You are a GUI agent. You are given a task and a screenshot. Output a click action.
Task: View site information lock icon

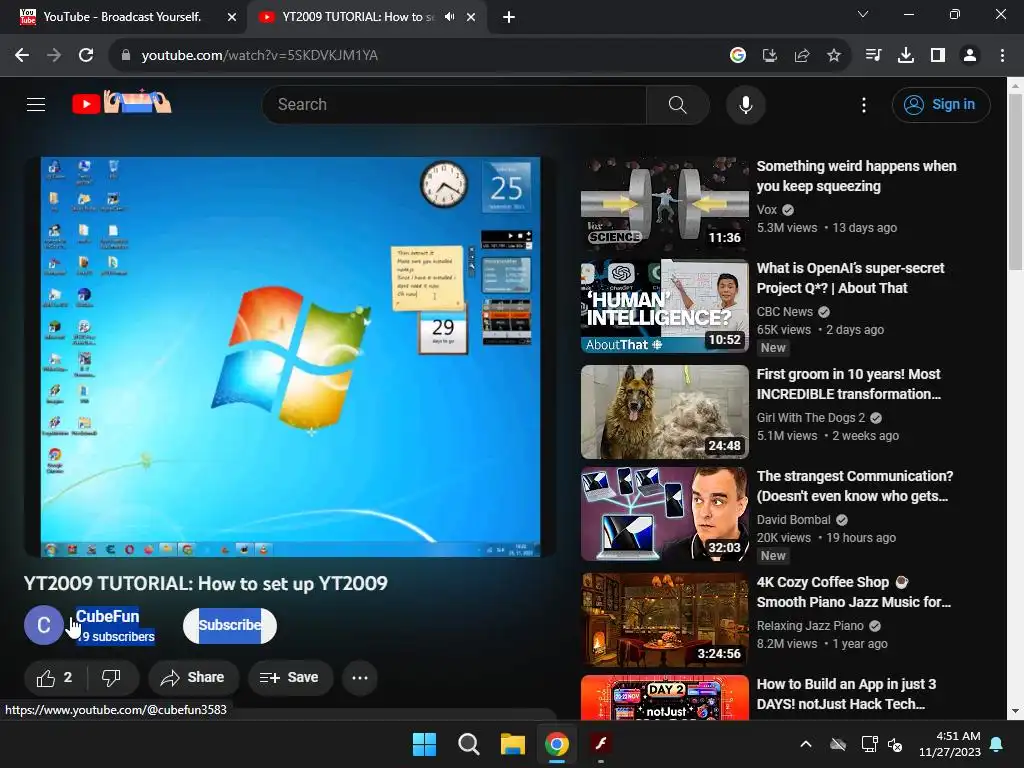[126, 56]
